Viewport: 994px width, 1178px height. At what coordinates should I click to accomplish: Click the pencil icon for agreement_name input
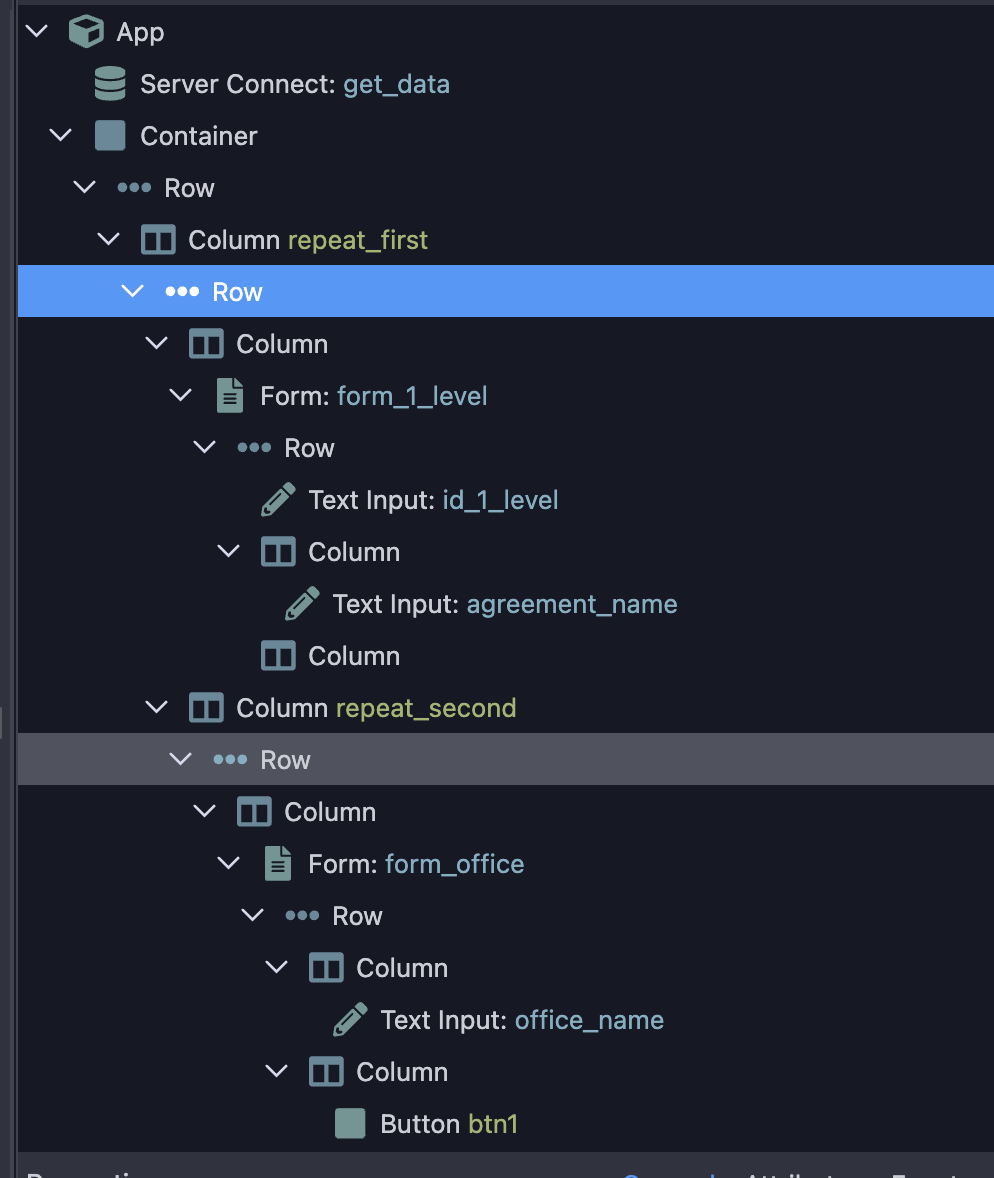302,603
